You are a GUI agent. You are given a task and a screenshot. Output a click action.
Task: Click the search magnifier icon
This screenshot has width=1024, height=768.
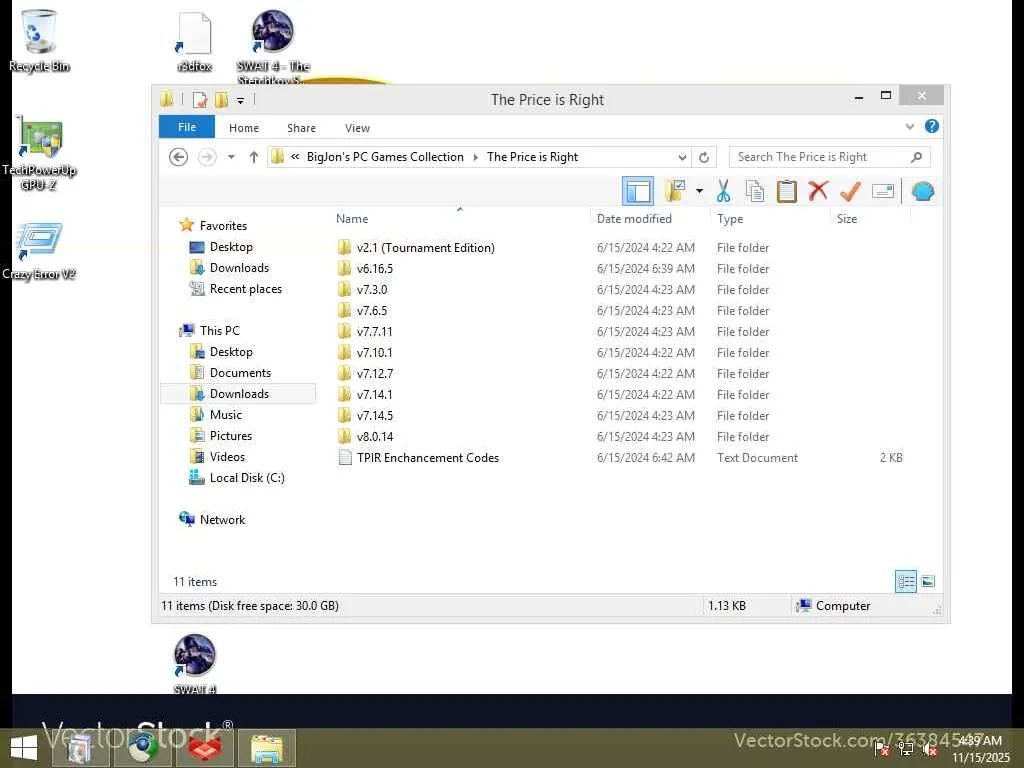[x=916, y=157]
